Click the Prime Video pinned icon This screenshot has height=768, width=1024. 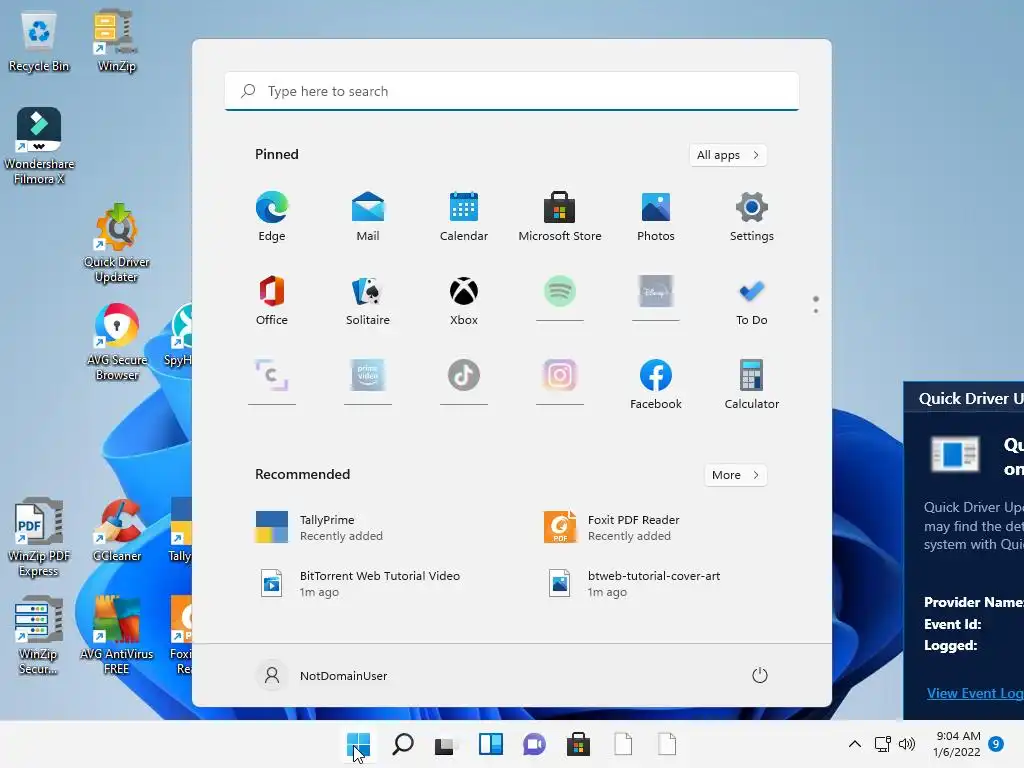pos(368,376)
